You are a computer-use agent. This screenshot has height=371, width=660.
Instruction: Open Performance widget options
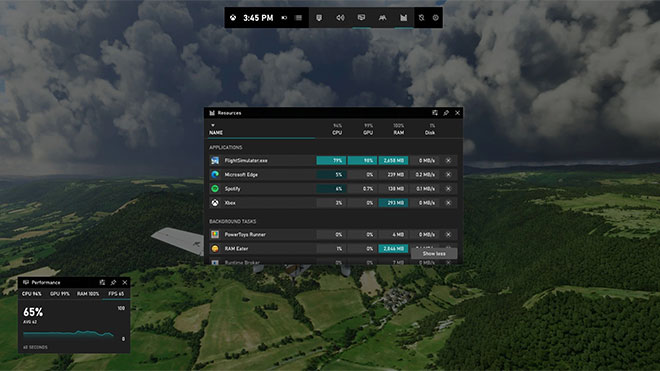coord(102,283)
